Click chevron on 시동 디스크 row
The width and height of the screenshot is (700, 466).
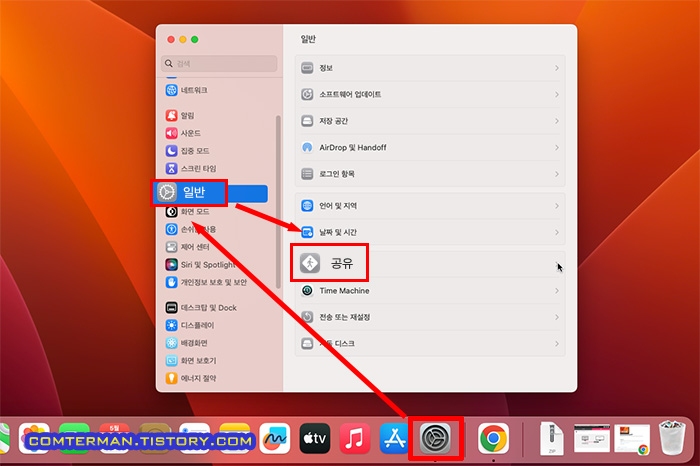(x=557, y=344)
